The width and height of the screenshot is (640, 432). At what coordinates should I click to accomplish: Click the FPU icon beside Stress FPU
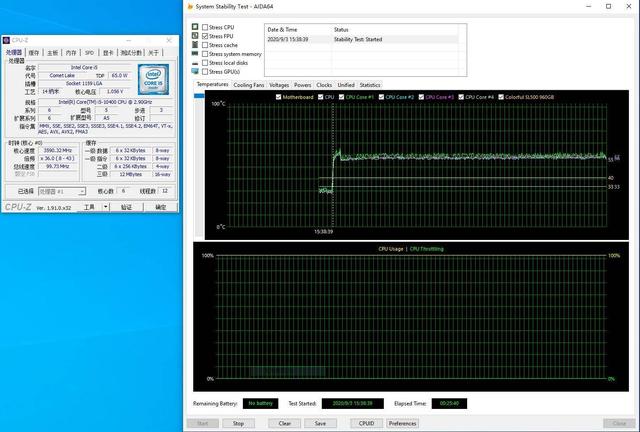point(195,36)
